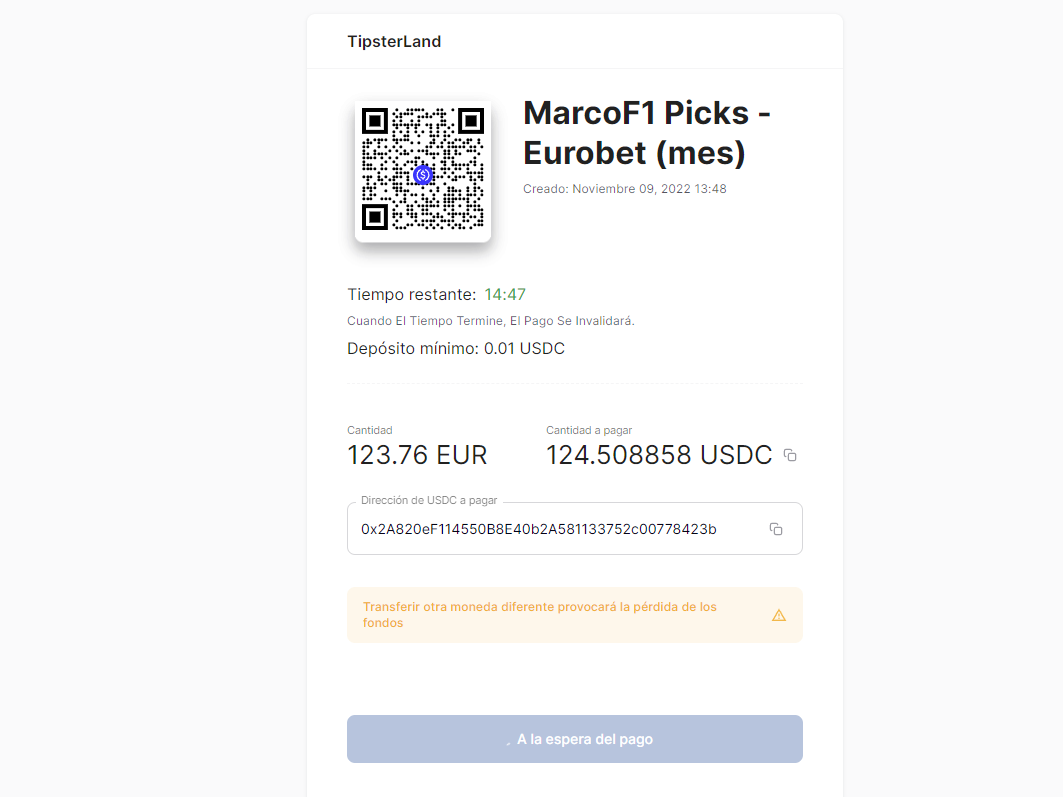Image resolution: width=1063 pixels, height=797 pixels.
Task: Click the loading spinner on waiting button
Action: coord(508,741)
